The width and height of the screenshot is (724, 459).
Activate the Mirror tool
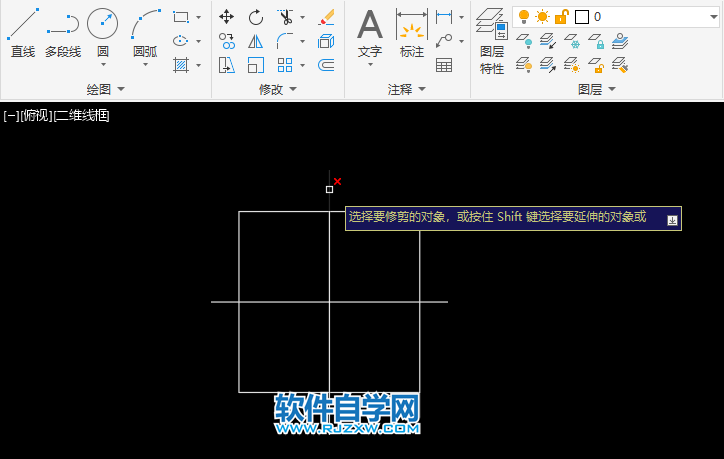click(x=255, y=41)
